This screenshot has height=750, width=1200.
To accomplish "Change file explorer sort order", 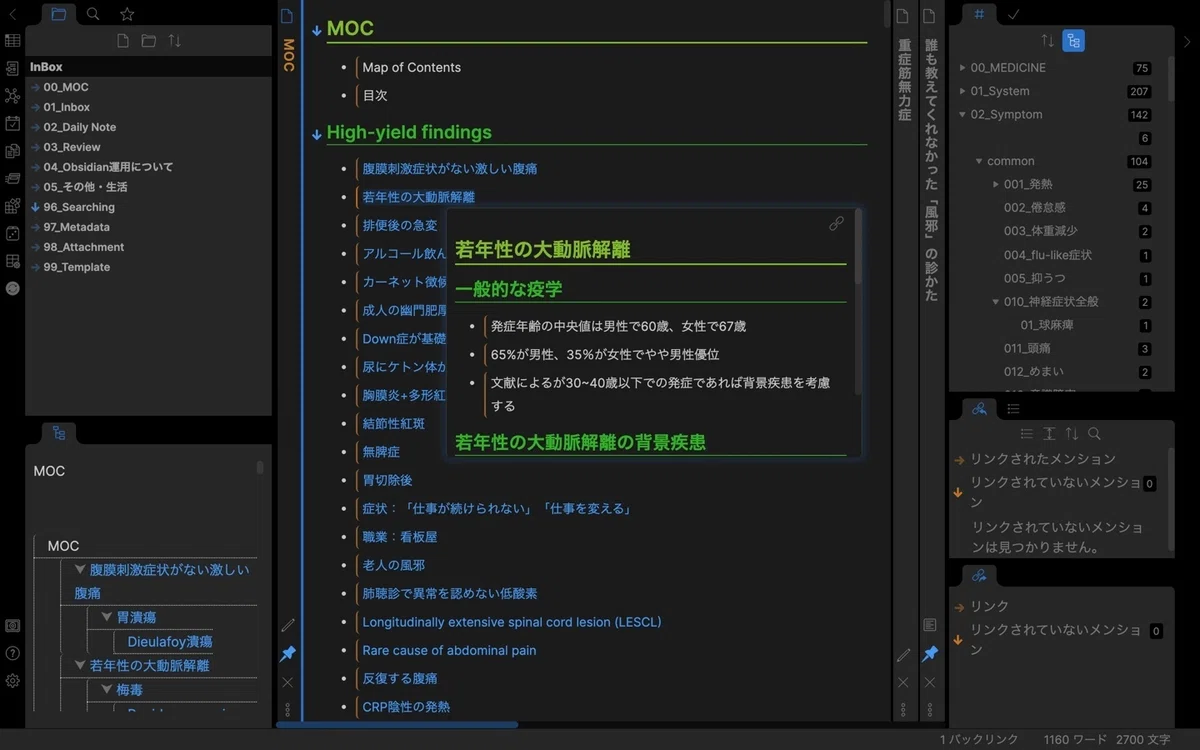I will point(175,41).
